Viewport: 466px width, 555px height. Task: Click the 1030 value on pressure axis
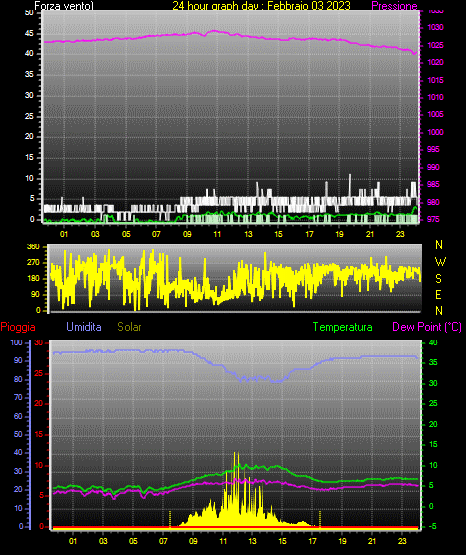point(435,27)
